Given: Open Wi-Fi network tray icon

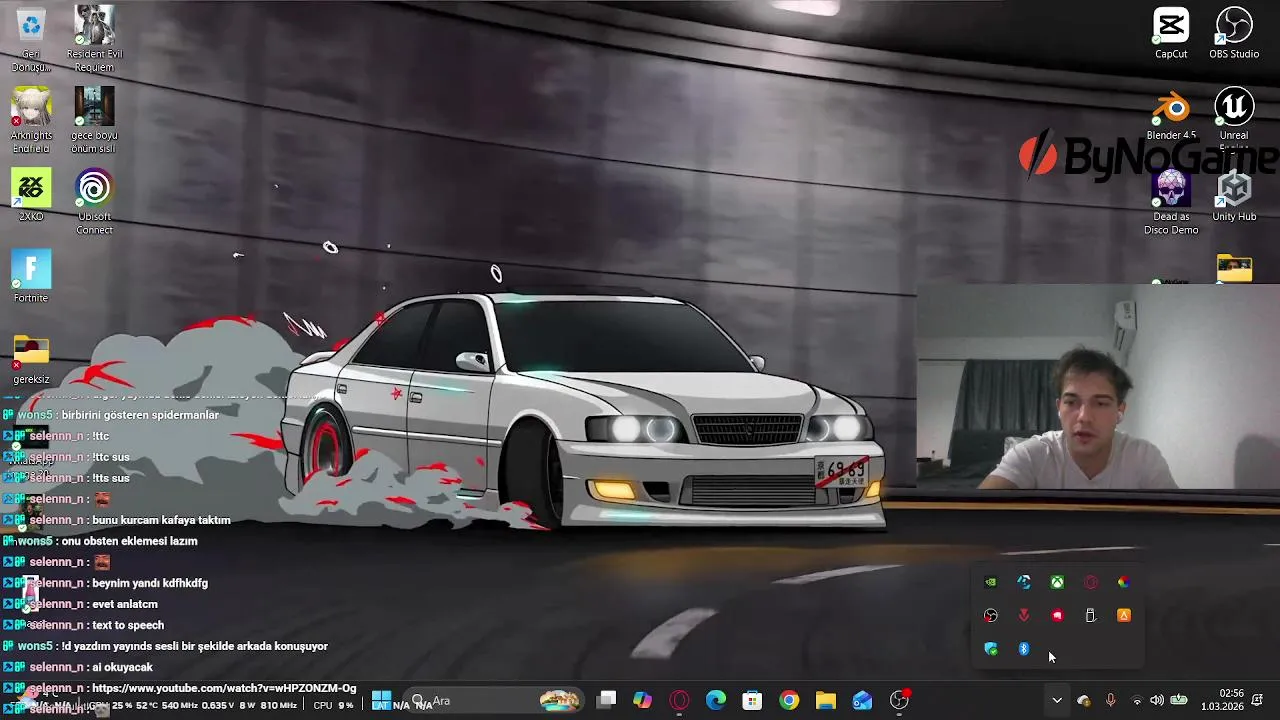Looking at the screenshot, I should [1136, 700].
